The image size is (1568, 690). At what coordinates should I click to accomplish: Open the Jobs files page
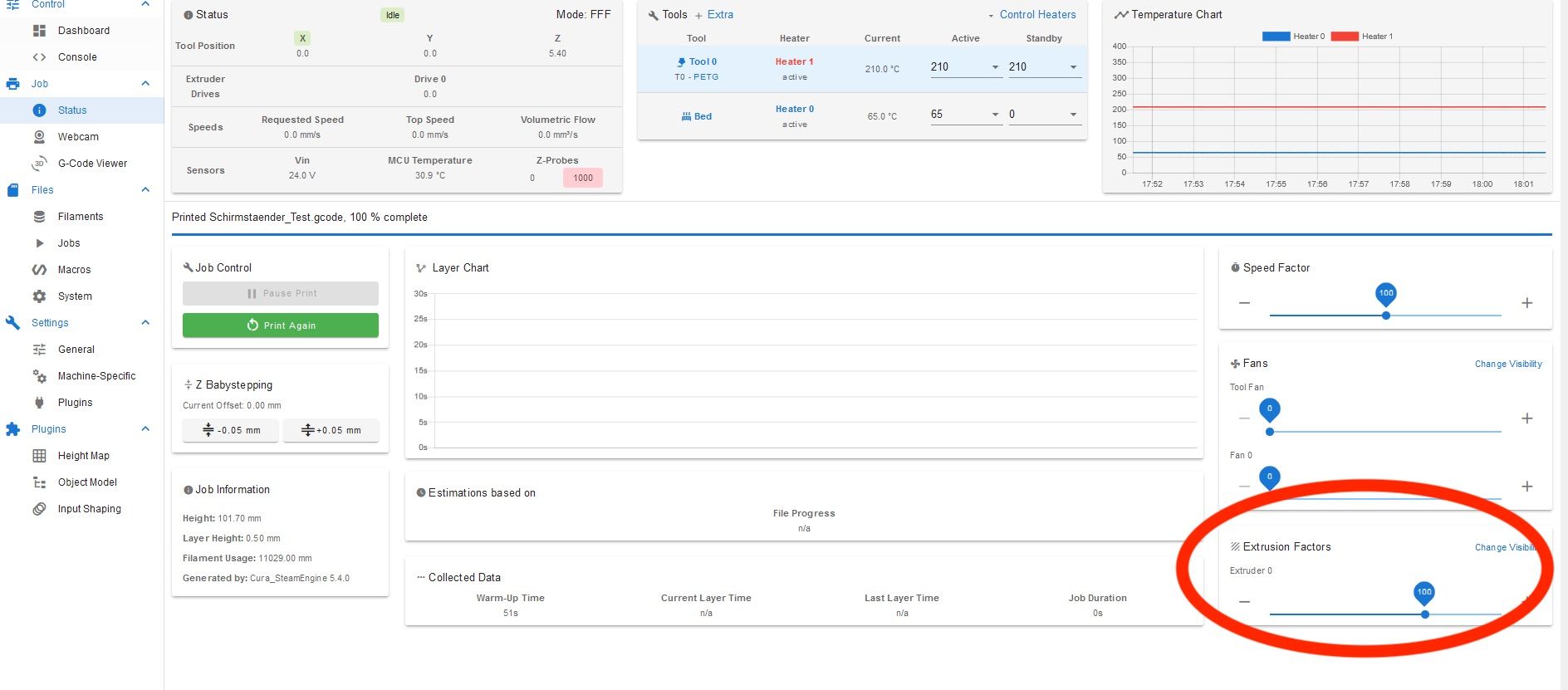(69, 243)
